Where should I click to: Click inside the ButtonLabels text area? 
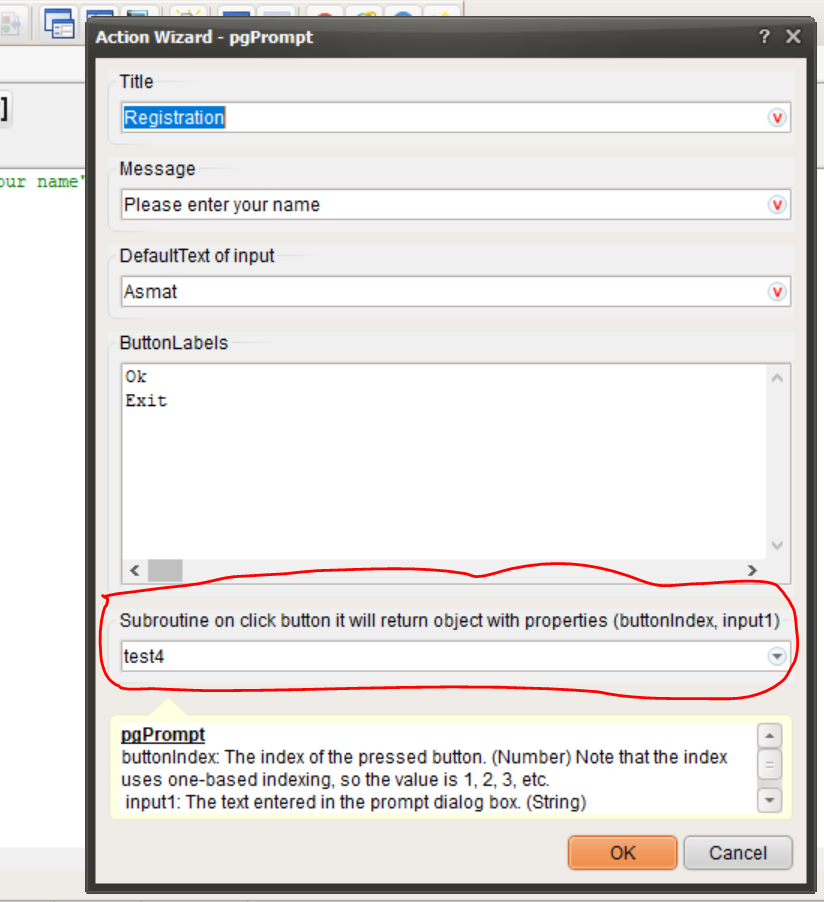click(444, 461)
